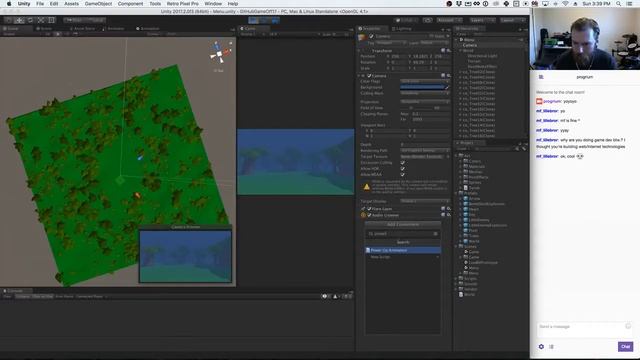Image resolution: width=640 pixels, height=360 pixels.
Task: Toggle the Camera object active checkbox
Action: [371, 36]
